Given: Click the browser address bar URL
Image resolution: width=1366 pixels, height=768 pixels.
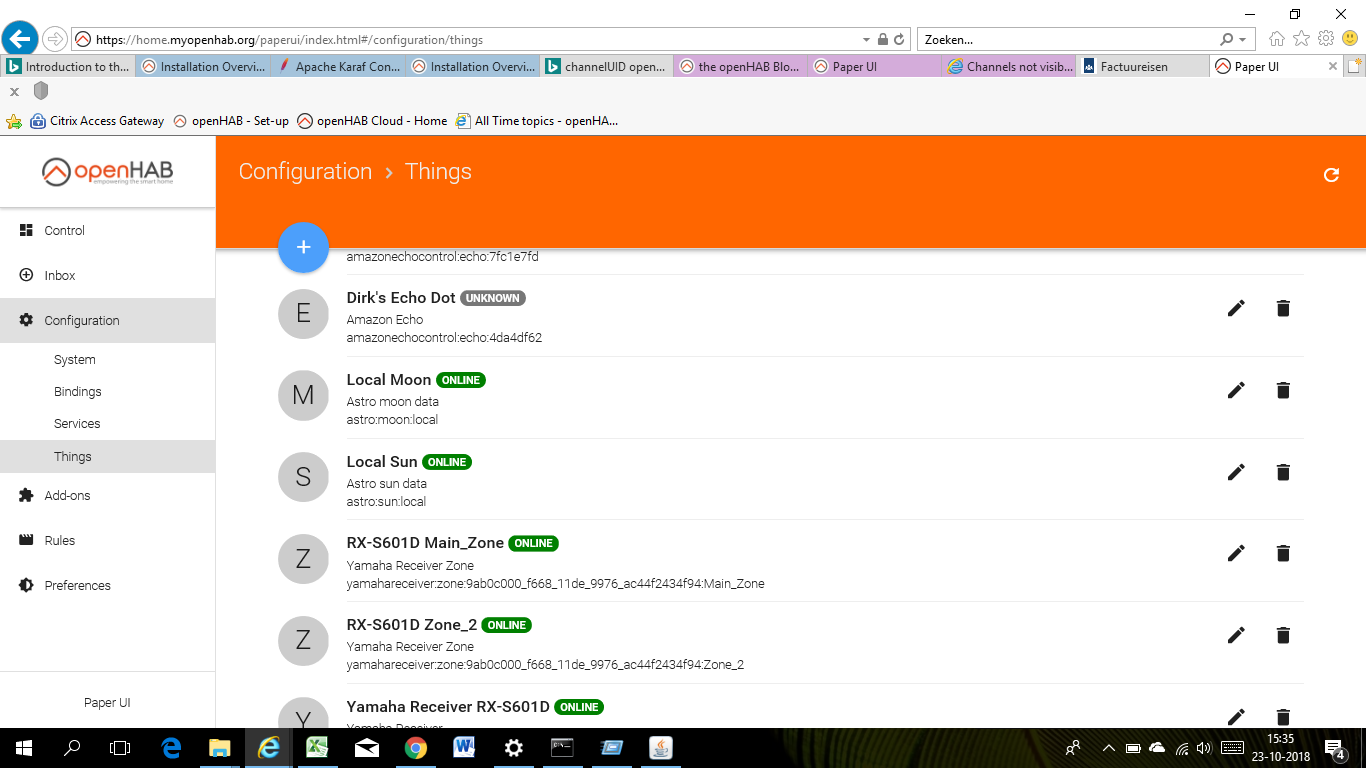Looking at the screenshot, I should pyautogui.click(x=289, y=40).
